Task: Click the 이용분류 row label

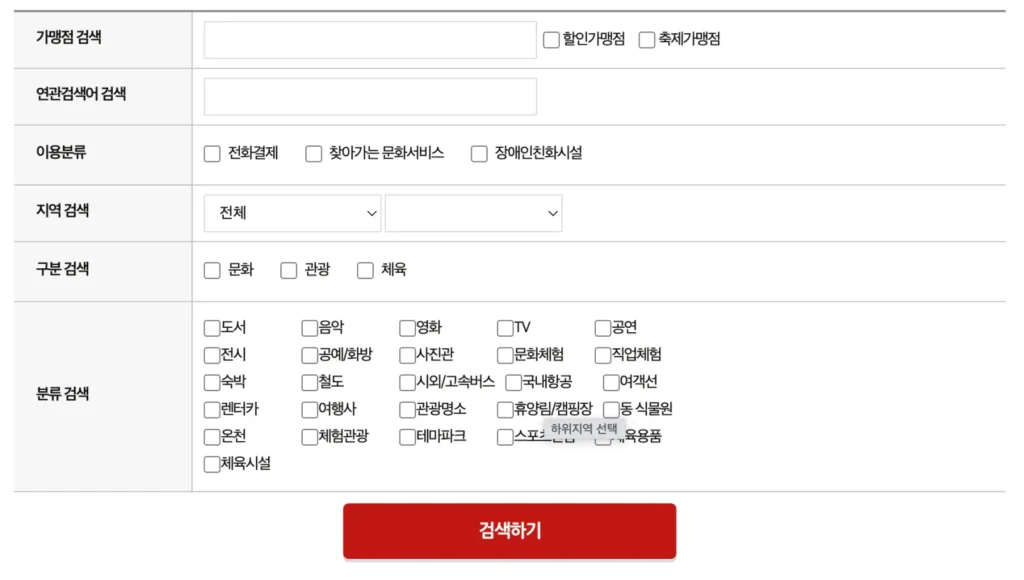Action: (x=61, y=153)
